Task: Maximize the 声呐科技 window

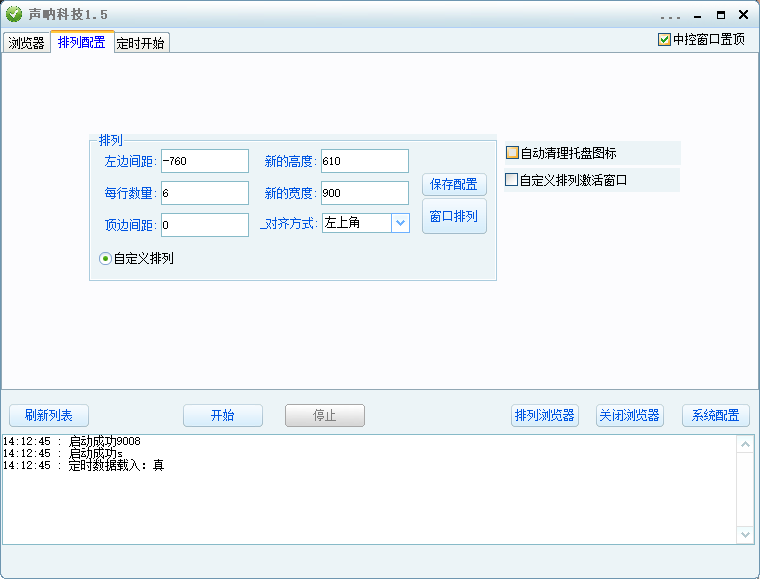Action: click(721, 15)
